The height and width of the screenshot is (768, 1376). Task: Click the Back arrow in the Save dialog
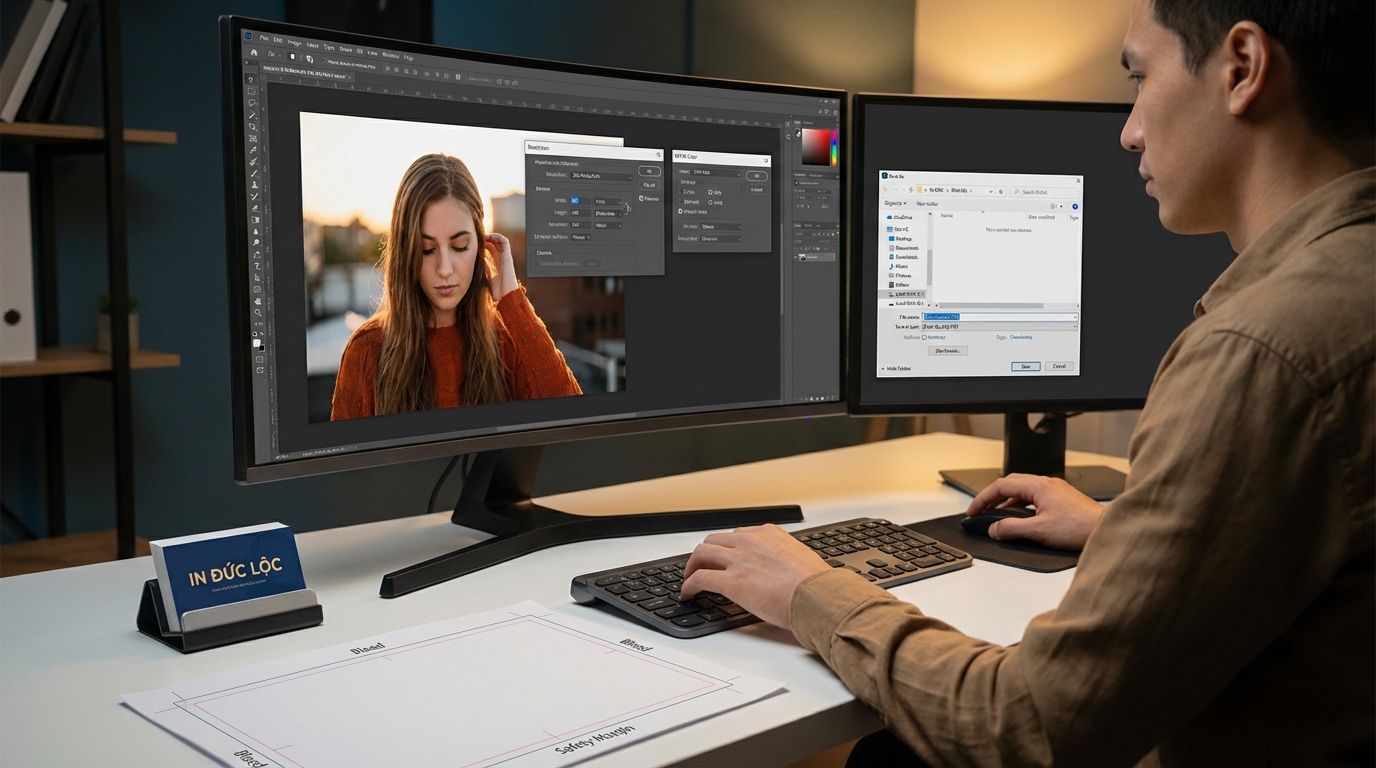pos(886,190)
